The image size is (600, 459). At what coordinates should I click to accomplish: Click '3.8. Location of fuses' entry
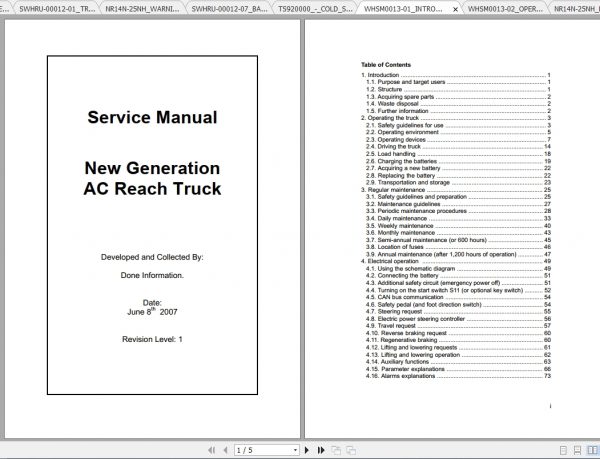click(458, 247)
